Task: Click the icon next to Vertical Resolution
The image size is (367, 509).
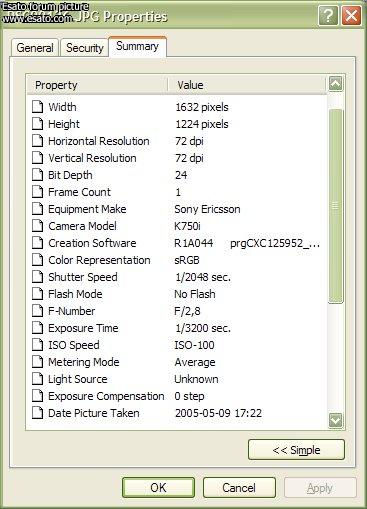Action: pyautogui.click(x=37, y=158)
